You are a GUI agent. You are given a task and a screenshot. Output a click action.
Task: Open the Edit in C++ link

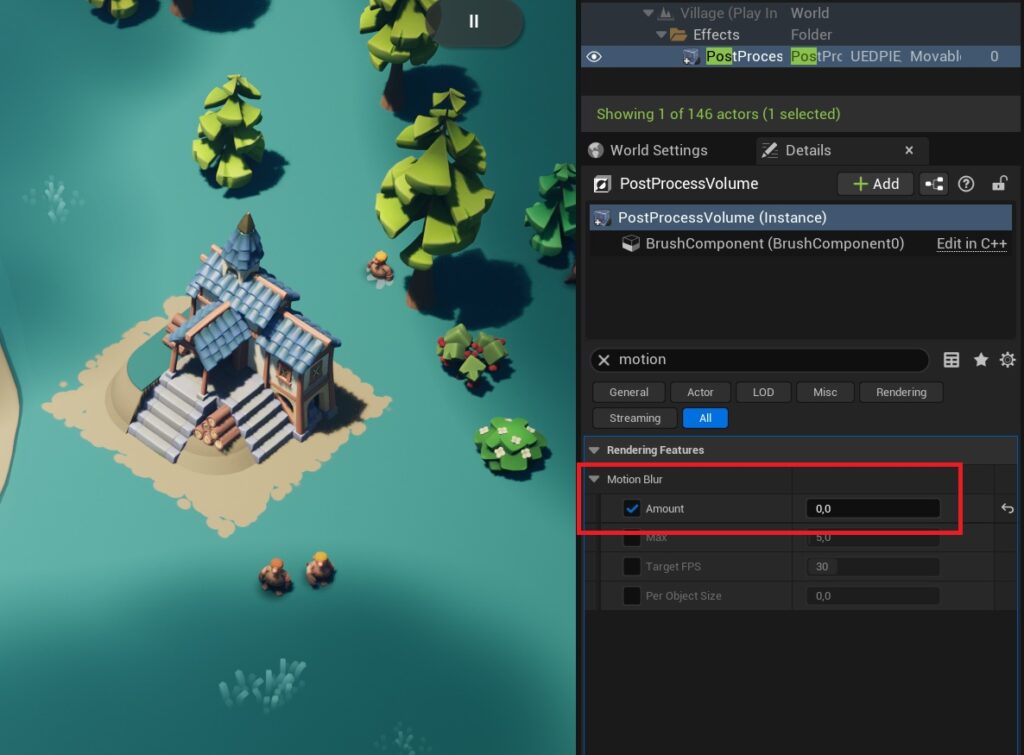click(972, 244)
